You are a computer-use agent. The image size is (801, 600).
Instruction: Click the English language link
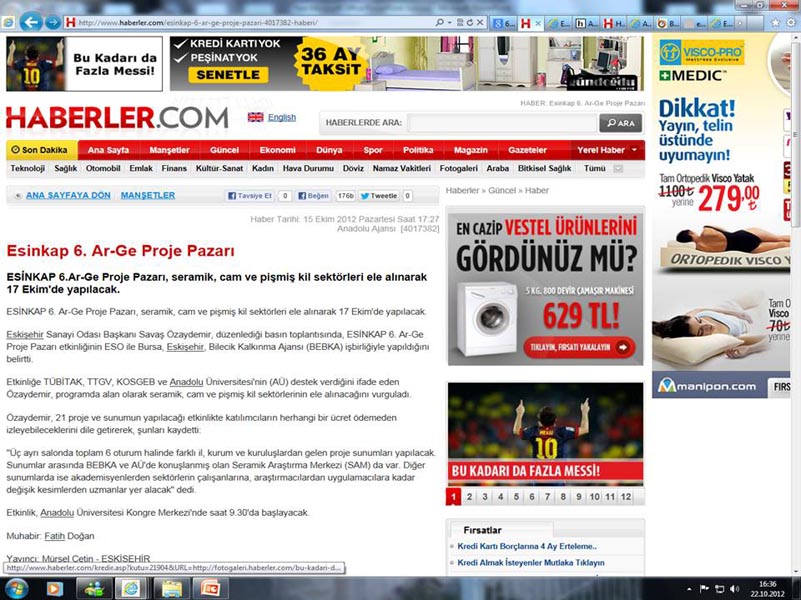[282, 117]
